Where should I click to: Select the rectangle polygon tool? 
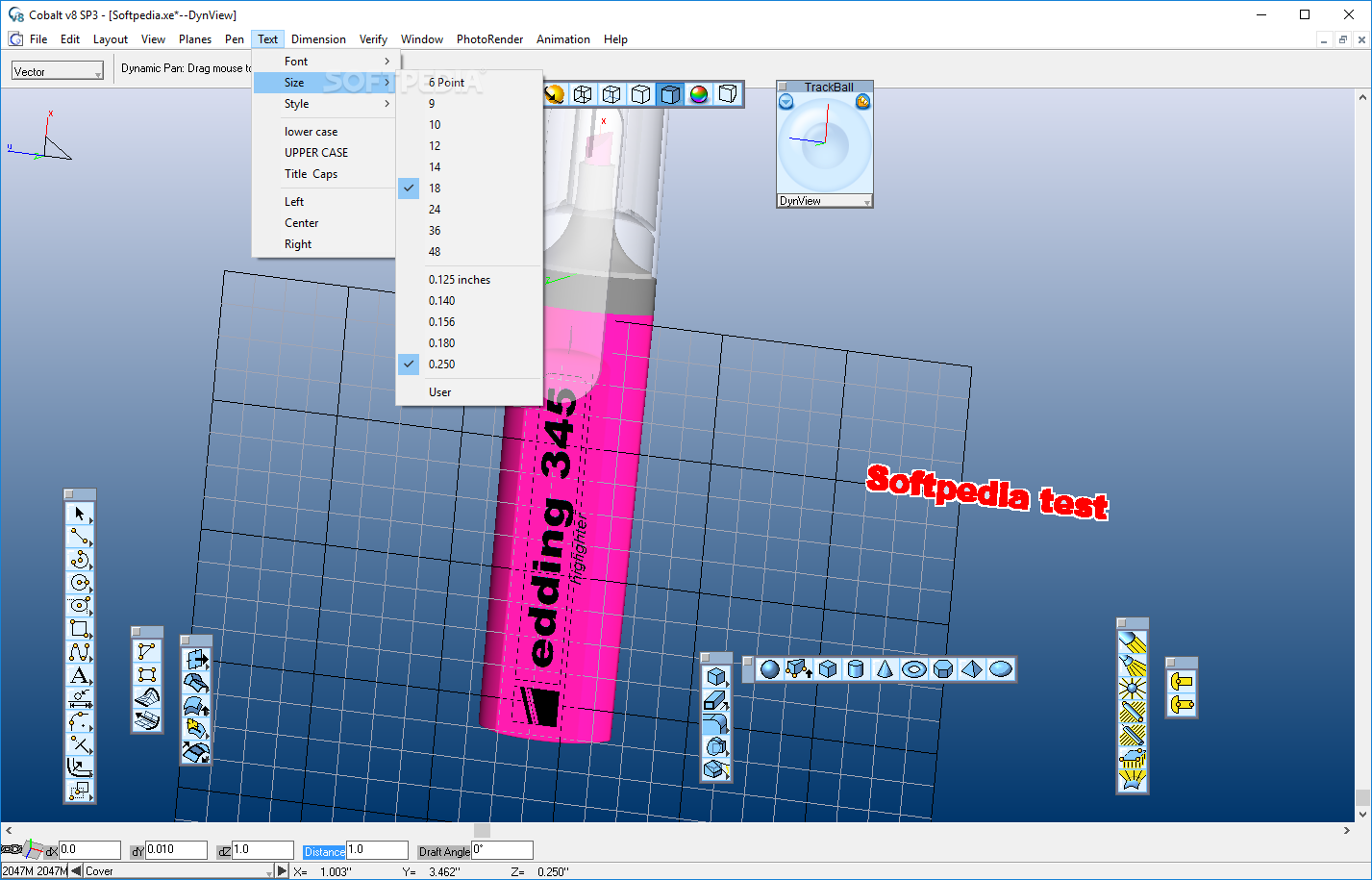coord(80,629)
